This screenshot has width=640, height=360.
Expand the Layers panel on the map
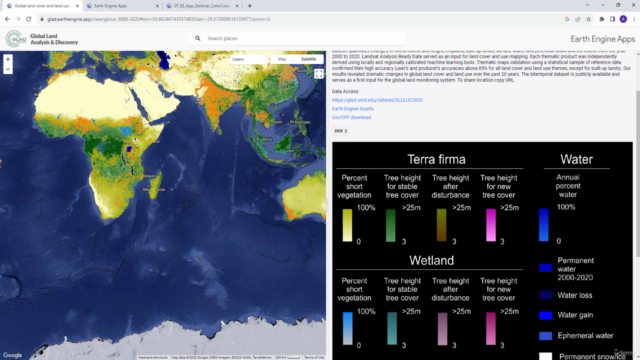[248, 59]
